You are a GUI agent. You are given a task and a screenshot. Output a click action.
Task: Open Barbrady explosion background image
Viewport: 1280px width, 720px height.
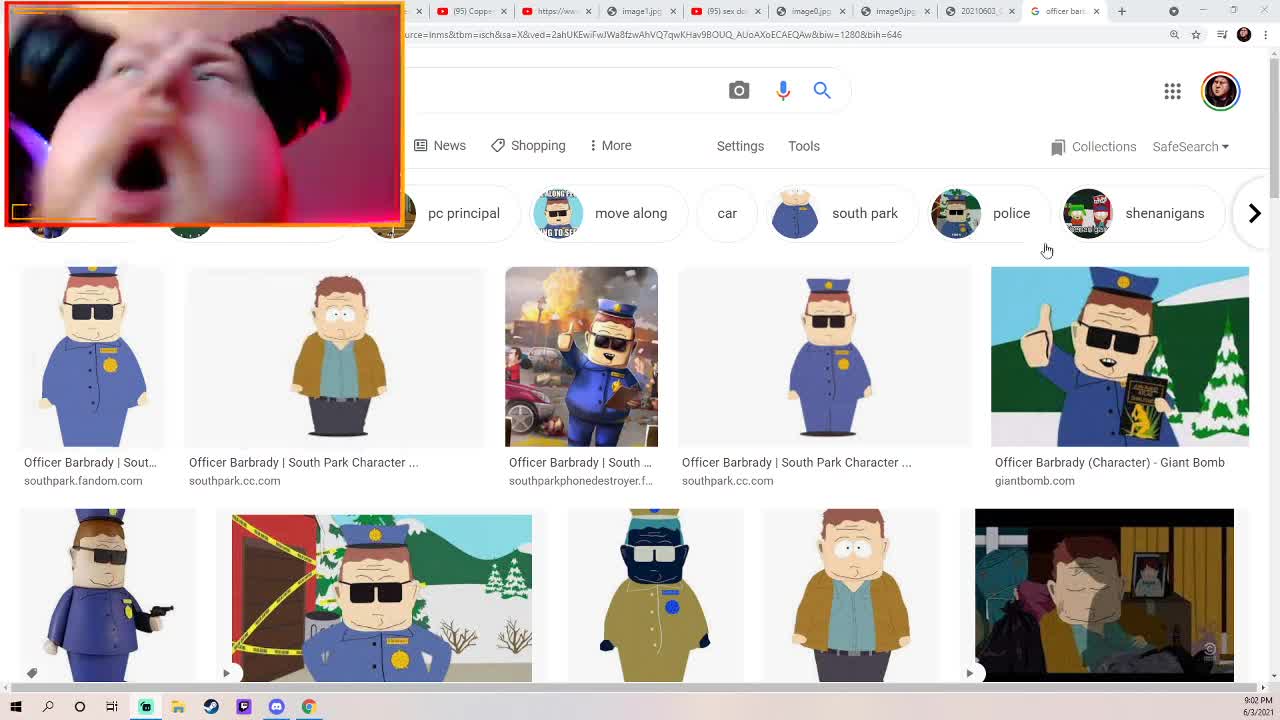[x=581, y=356]
